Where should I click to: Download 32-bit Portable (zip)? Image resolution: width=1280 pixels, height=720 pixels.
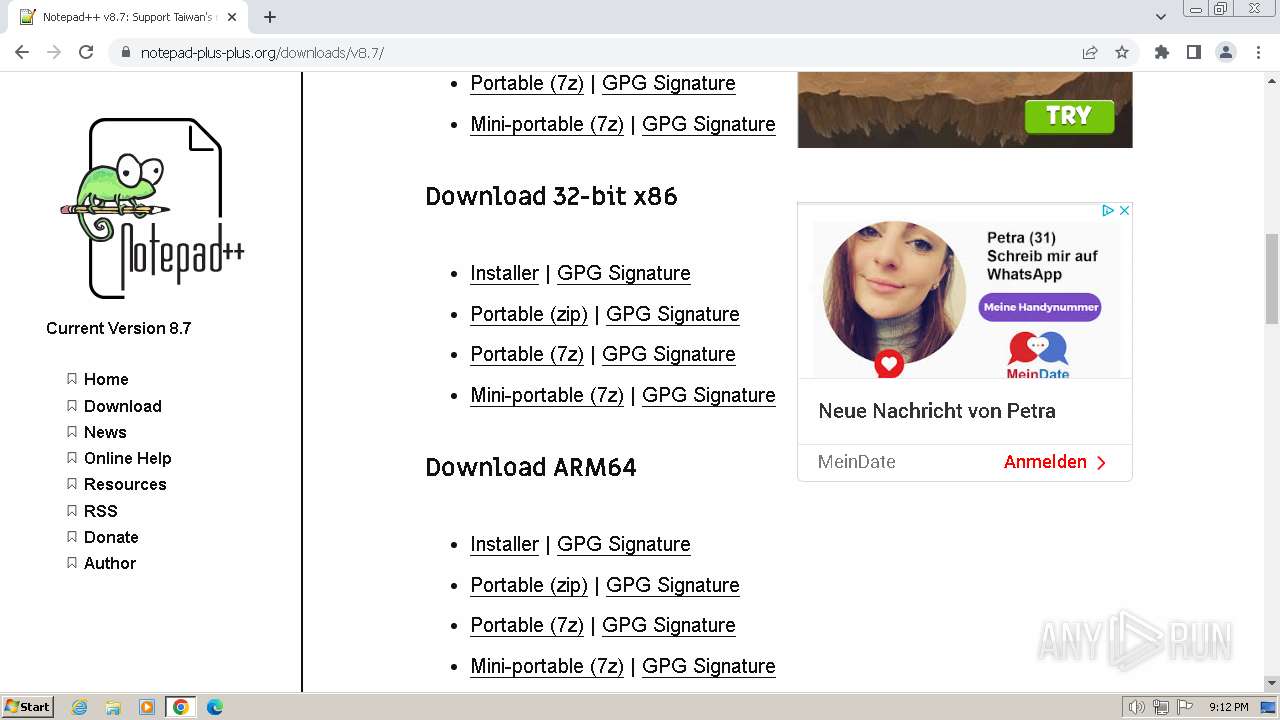tap(529, 314)
